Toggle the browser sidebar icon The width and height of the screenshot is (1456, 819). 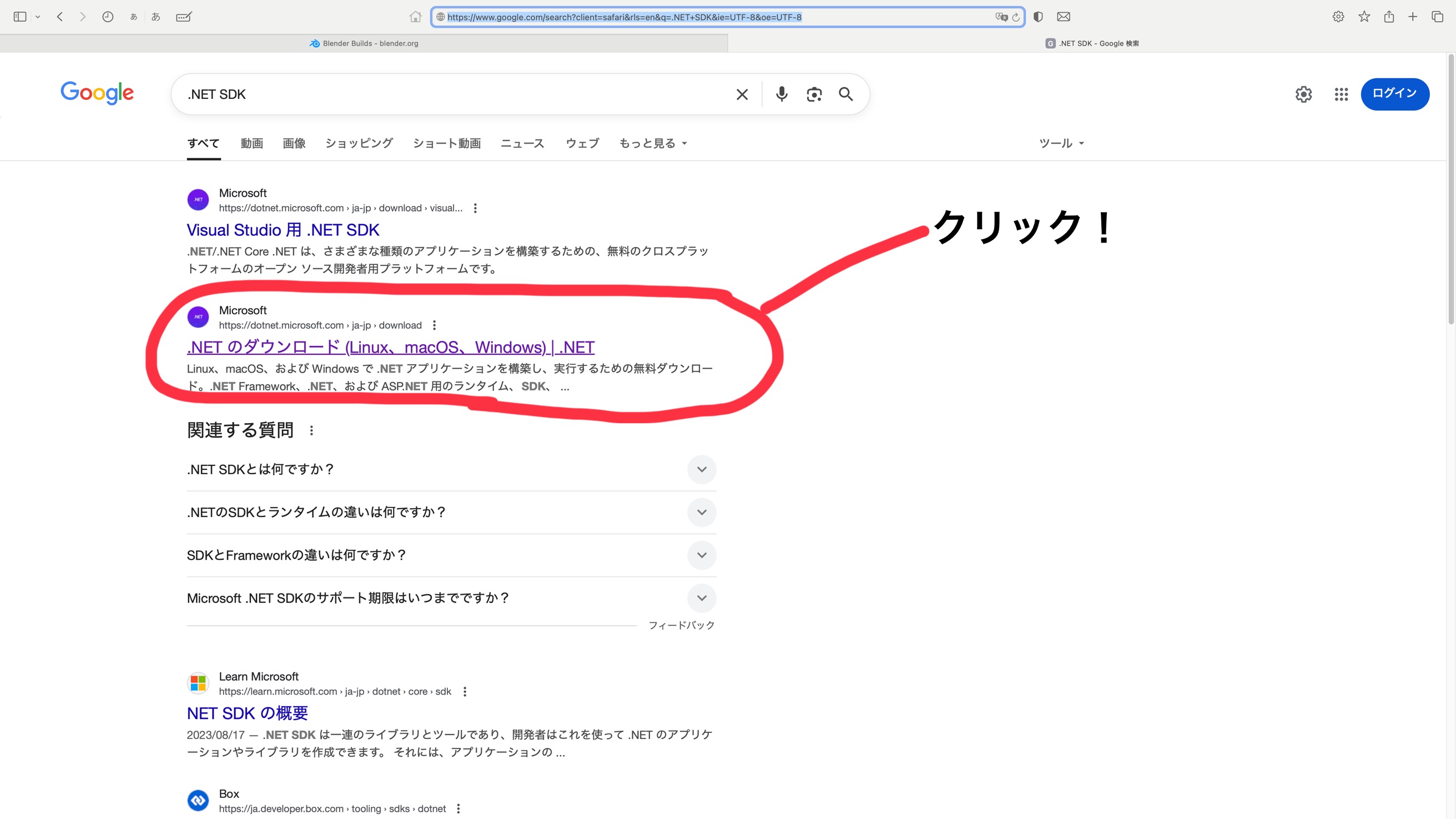pyautogui.click(x=20, y=17)
